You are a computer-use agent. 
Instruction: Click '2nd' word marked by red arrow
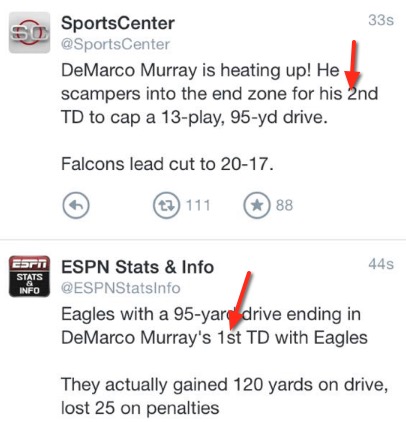pyautogui.click(x=362, y=94)
